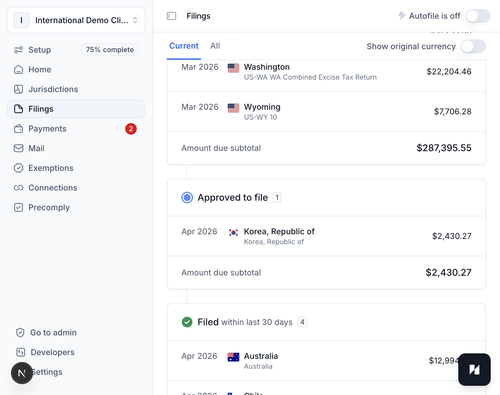Open Jurisdictions in the sidebar
This screenshot has width=500, height=395.
pyautogui.click(x=76, y=89)
